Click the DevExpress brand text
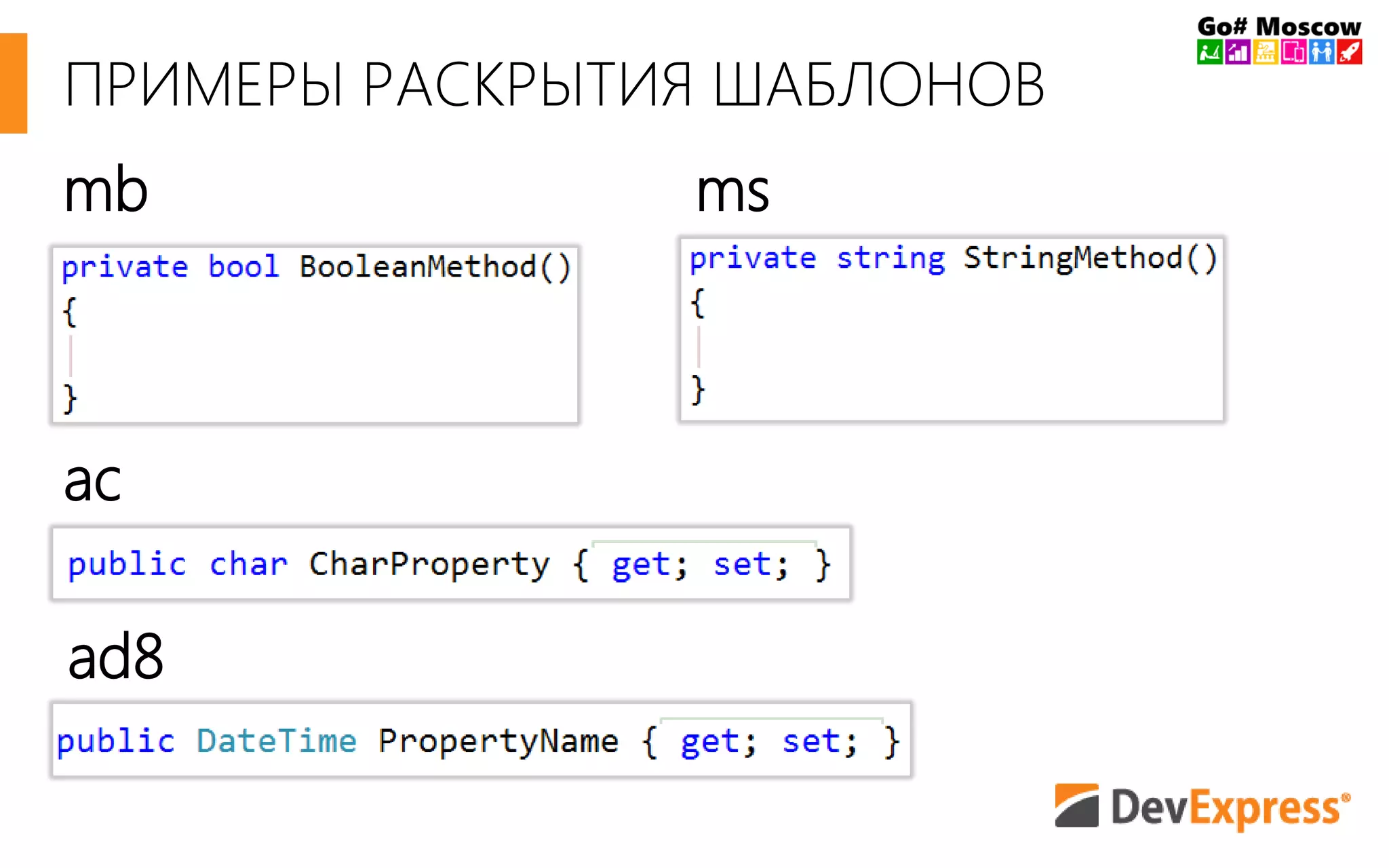 click(x=1230, y=808)
